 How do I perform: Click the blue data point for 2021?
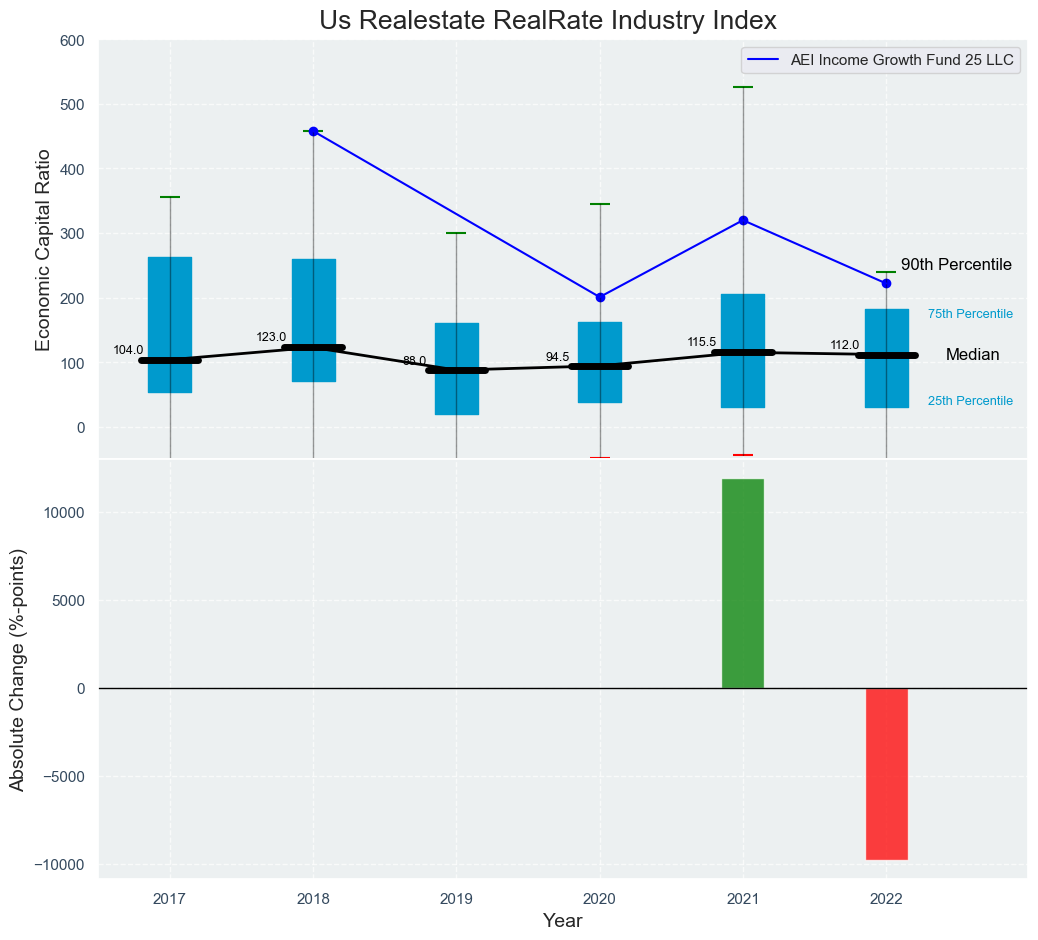[x=743, y=220]
